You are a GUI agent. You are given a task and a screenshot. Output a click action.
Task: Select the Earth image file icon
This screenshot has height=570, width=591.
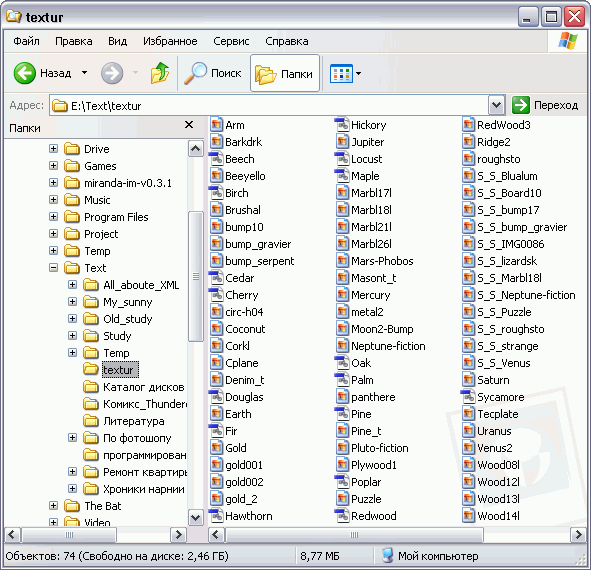pyautogui.click(x=216, y=414)
